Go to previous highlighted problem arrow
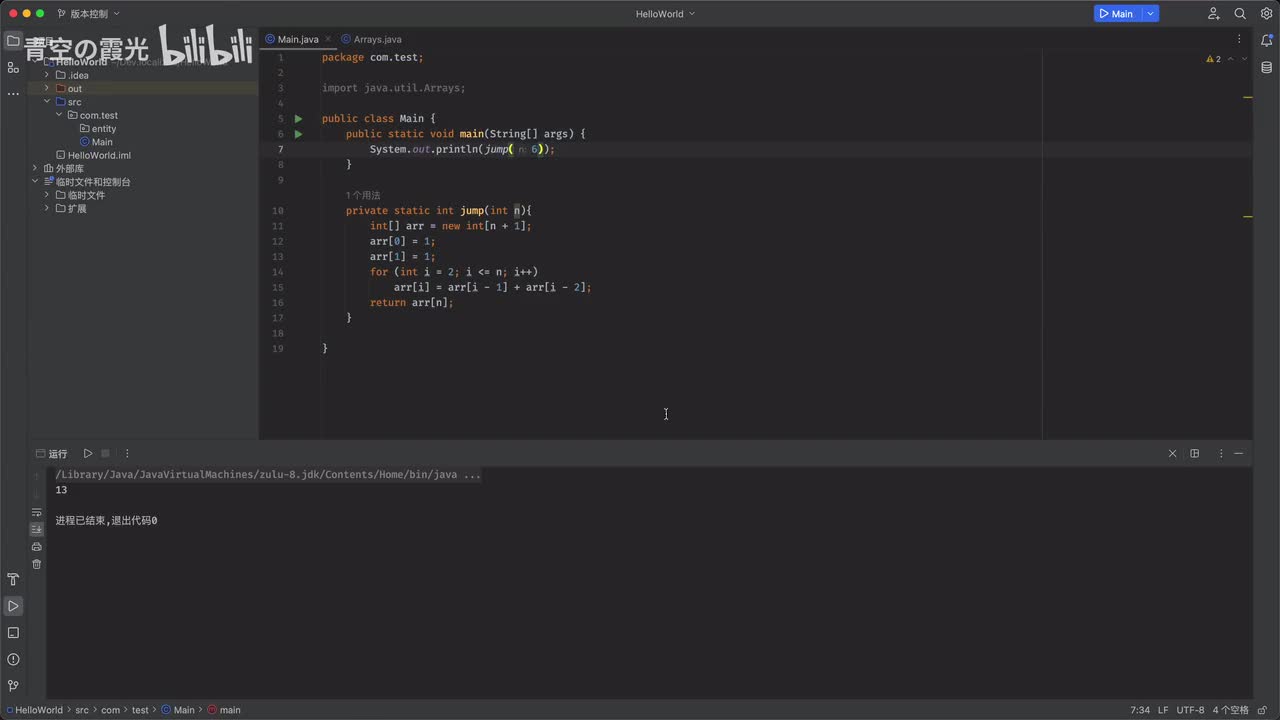Image resolution: width=1280 pixels, height=720 pixels. tap(1231, 59)
